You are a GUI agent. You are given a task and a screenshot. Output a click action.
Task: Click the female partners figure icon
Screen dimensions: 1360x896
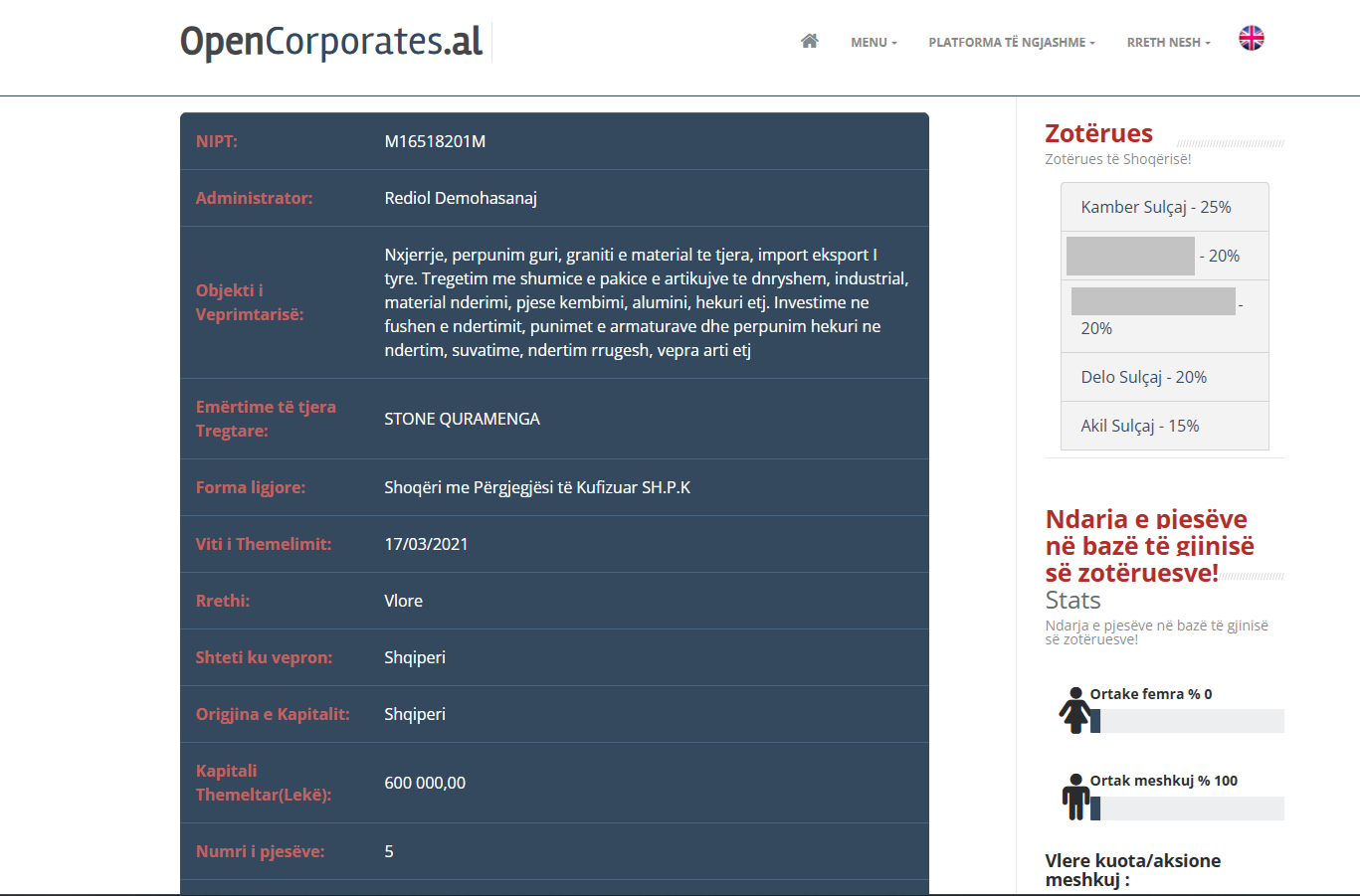1074,710
